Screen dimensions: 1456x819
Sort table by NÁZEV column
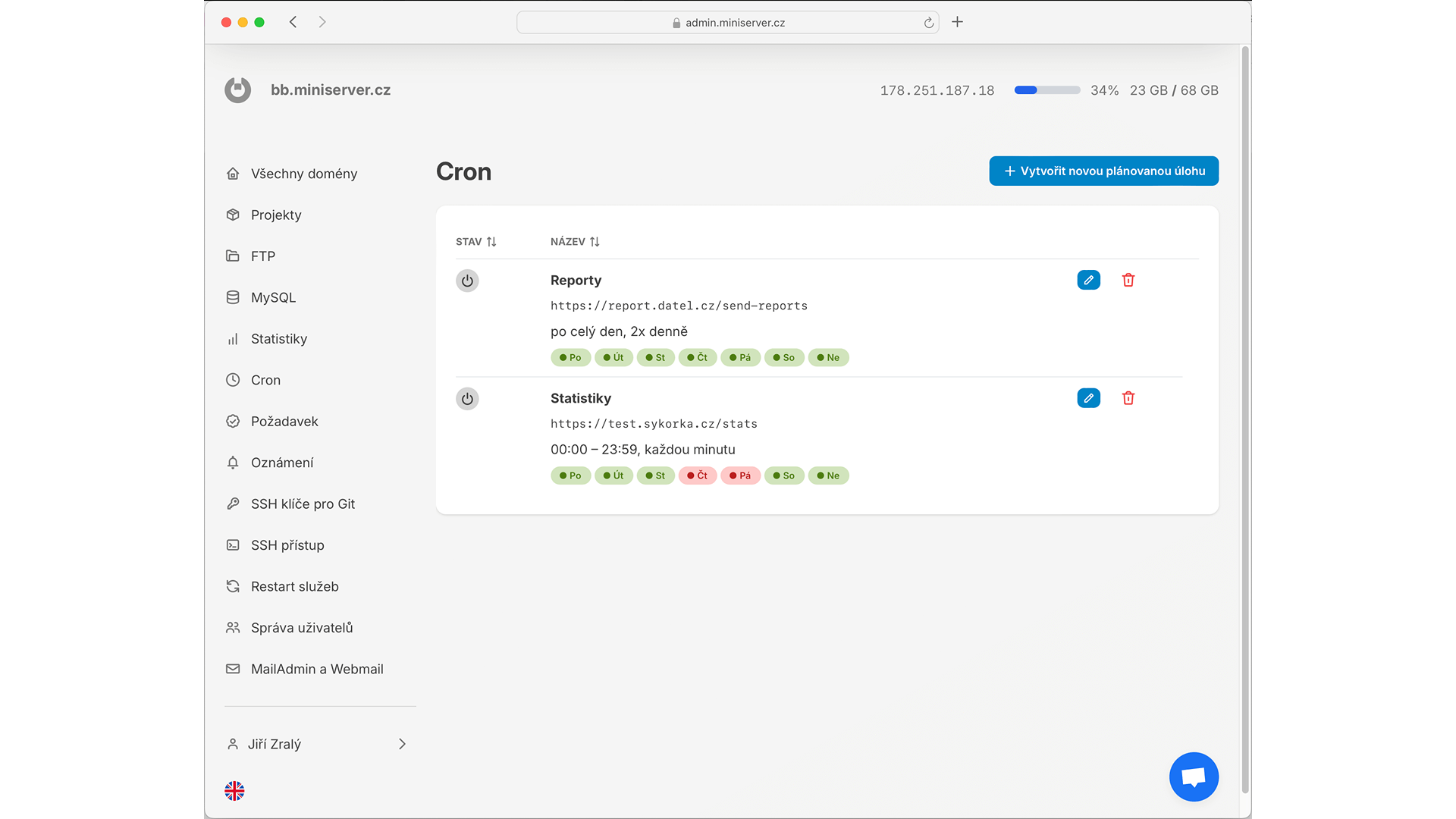coord(575,242)
